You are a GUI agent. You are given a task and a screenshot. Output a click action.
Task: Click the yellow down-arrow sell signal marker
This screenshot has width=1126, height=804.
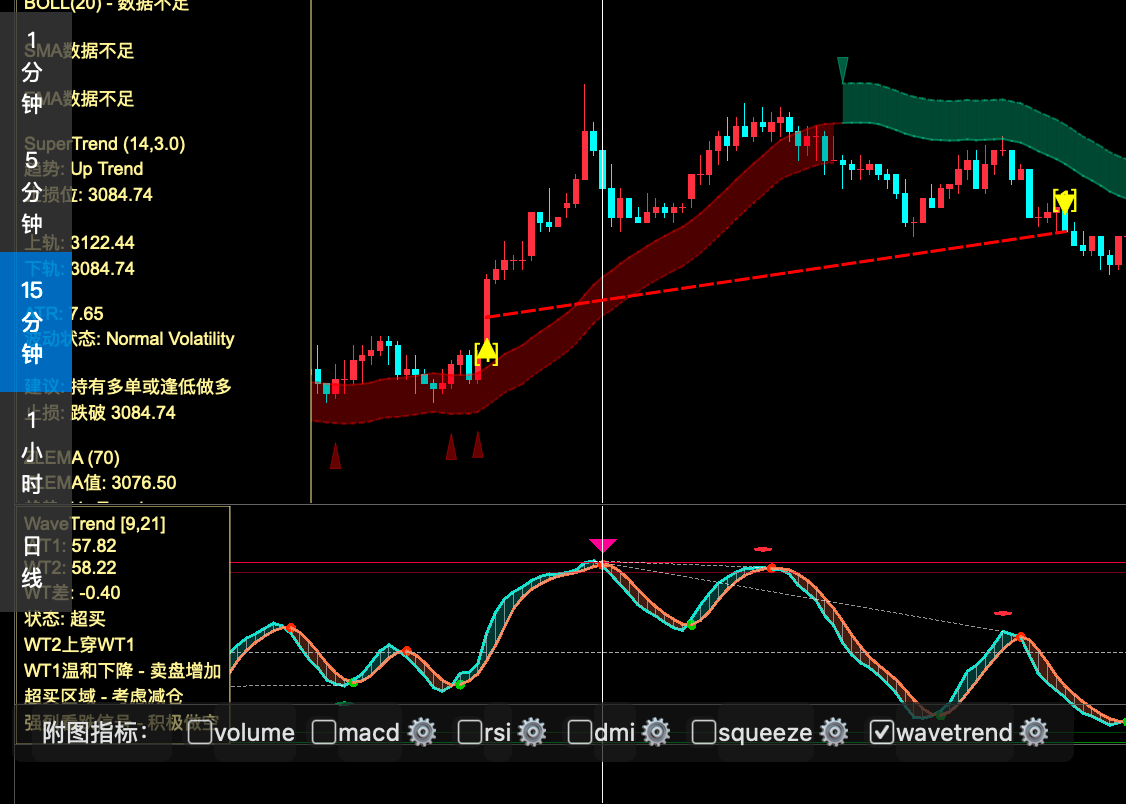point(1064,201)
